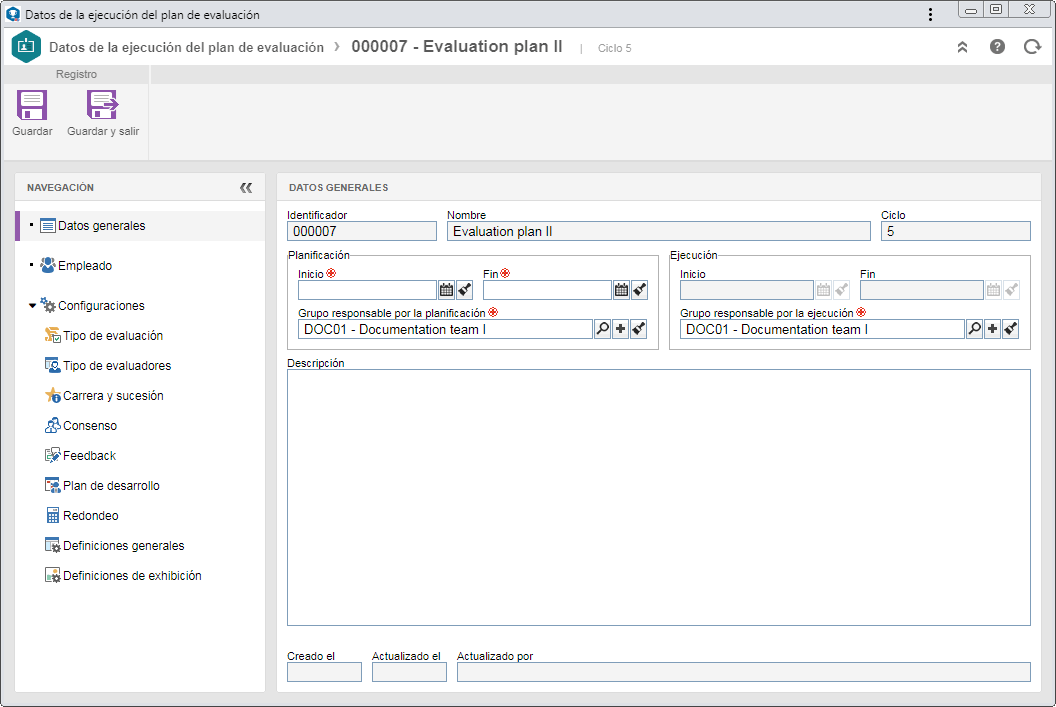Click the Nombre field
The height and width of the screenshot is (707, 1056).
pyautogui.click(x=659, y=232)
